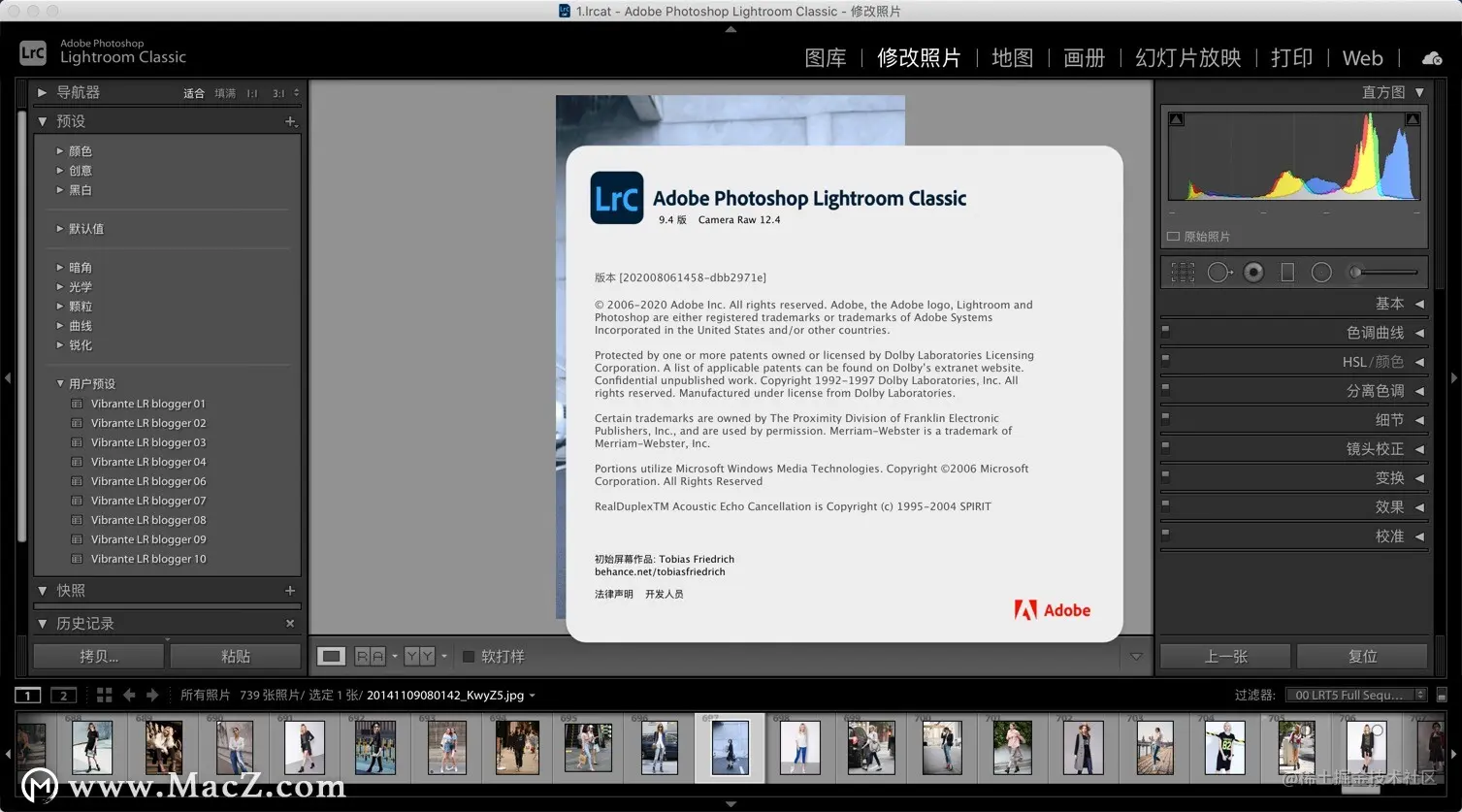Enable the 软打样 soft proofing checkbox

(x=469, y=657)
